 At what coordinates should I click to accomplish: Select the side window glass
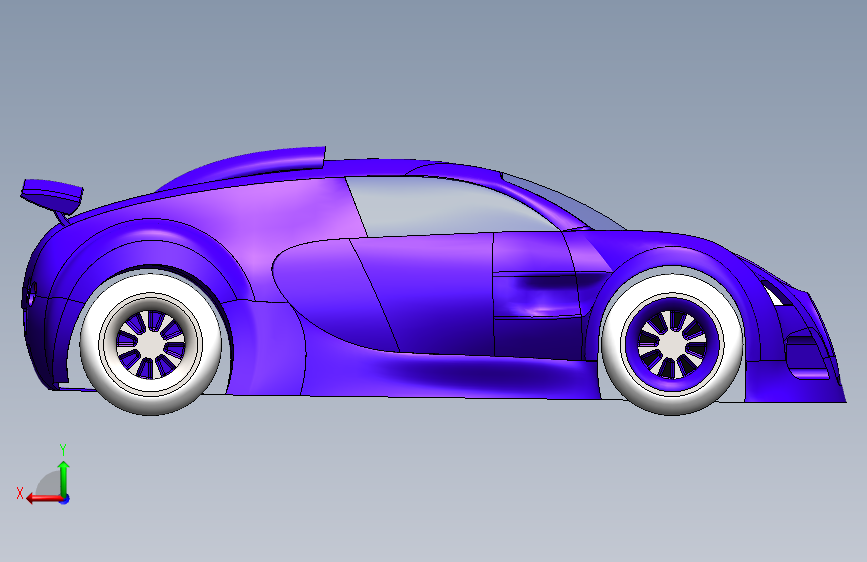pyautogui.click(x=449, y=205)
